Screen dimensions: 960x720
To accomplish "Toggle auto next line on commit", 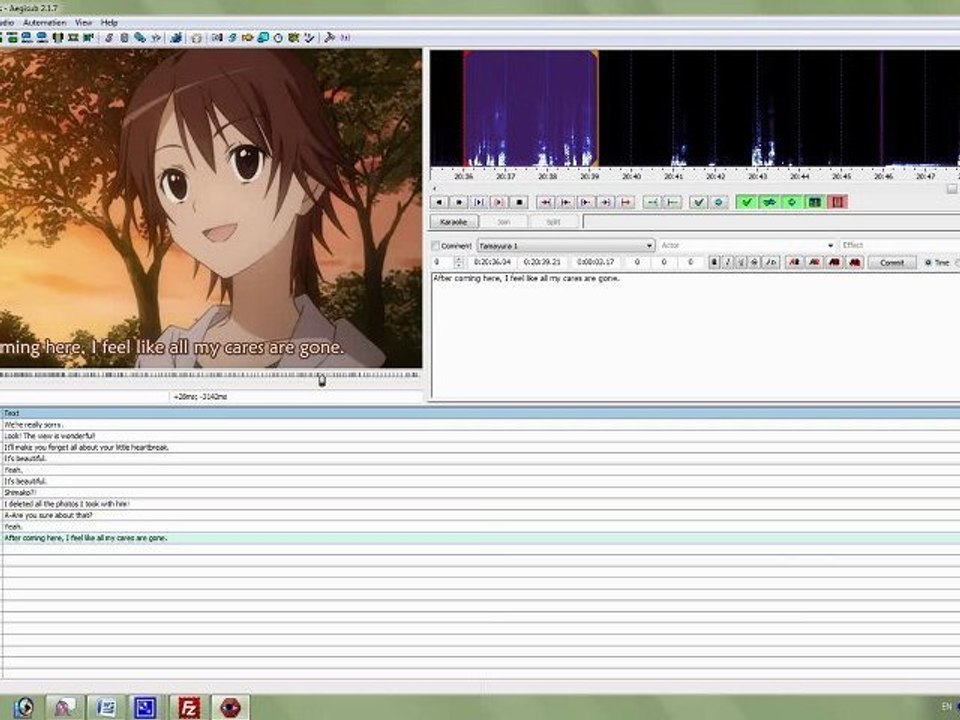I will [x=769, y=202].
